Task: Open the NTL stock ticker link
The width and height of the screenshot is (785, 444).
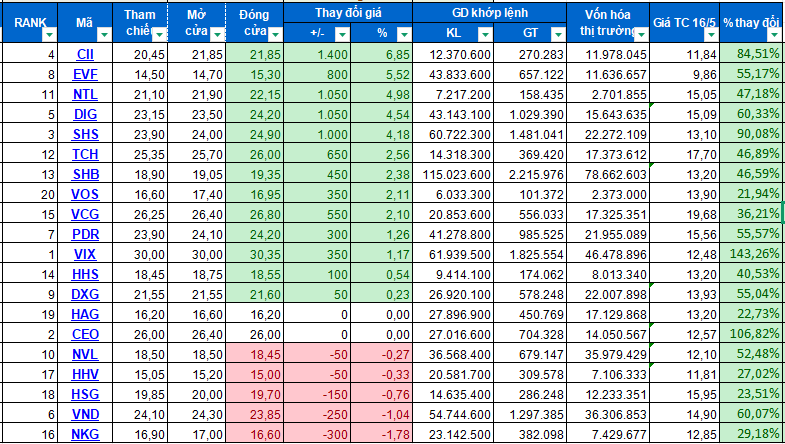Action: click(85, 94)
